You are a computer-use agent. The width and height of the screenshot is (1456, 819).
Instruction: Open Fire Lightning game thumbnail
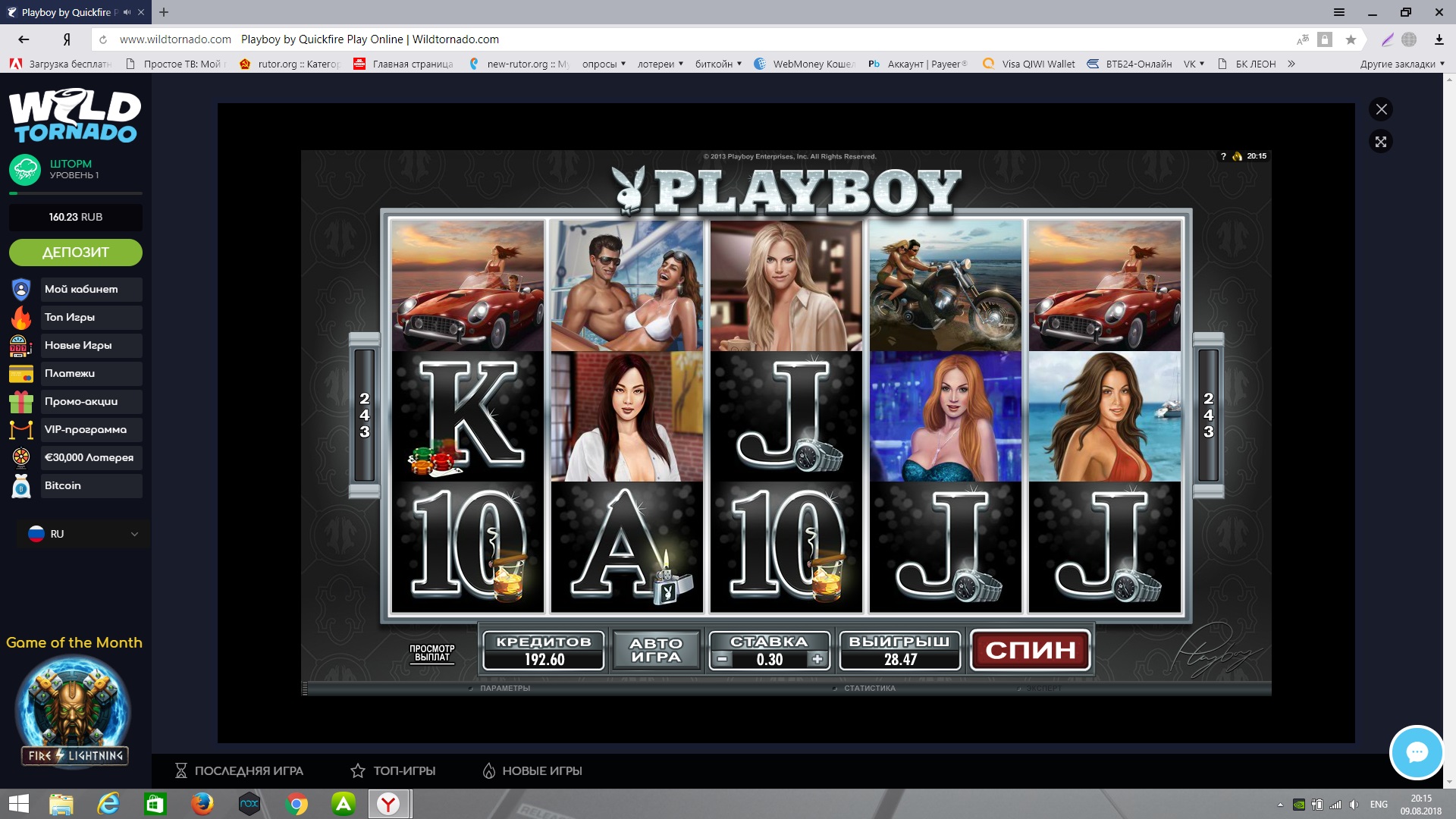(74, 711)
